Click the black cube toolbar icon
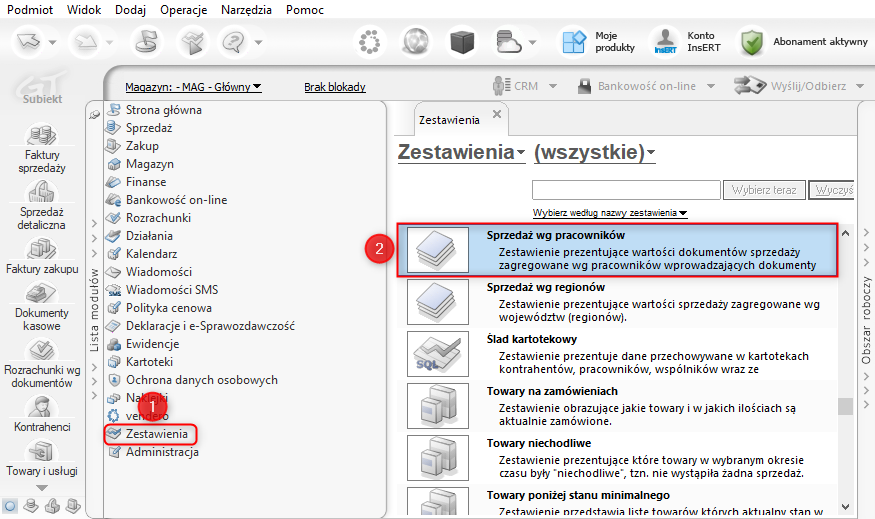 (x=462, y=42)
